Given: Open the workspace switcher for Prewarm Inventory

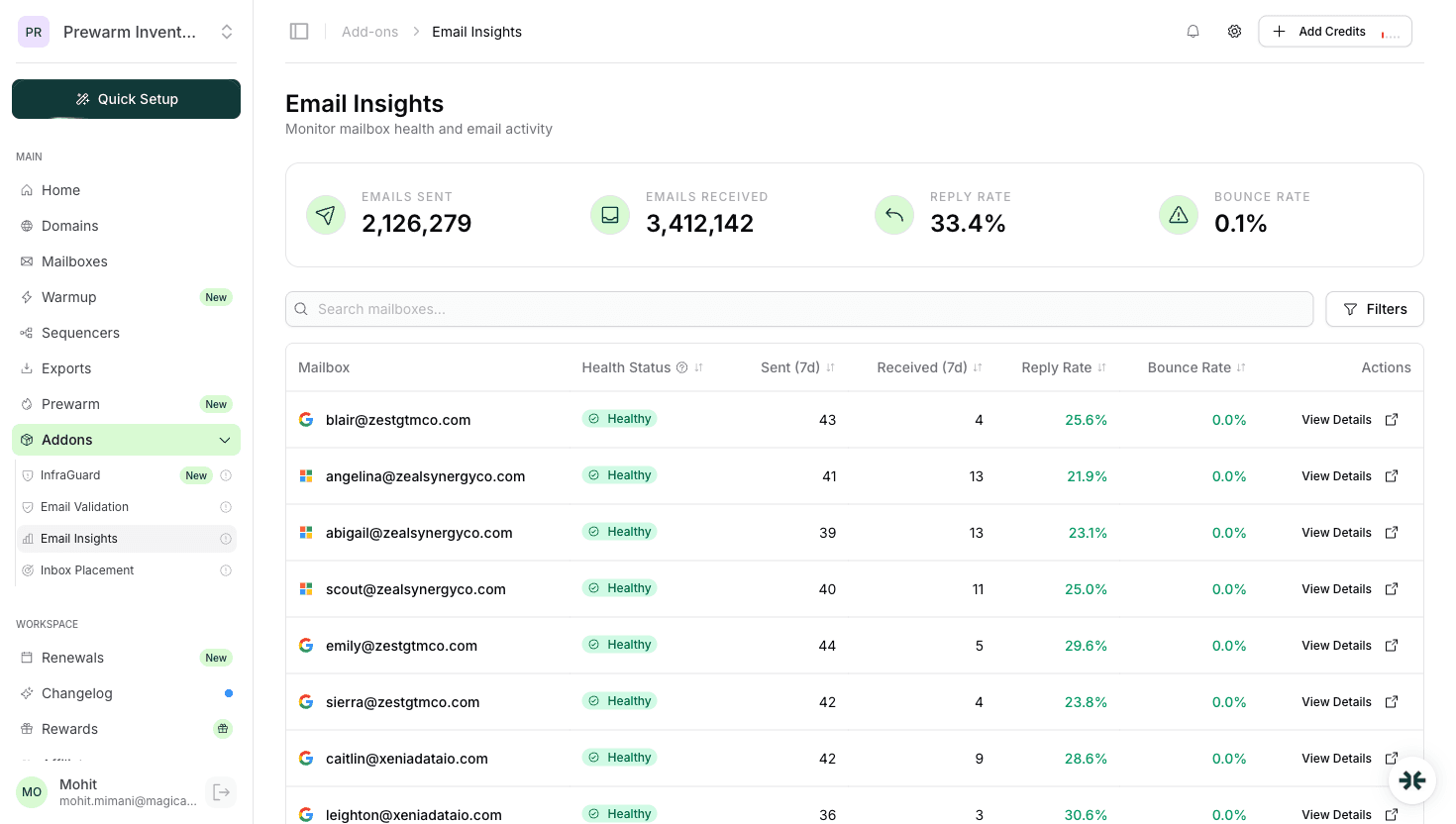Looking at the screenshot, I should coord(226,31).
